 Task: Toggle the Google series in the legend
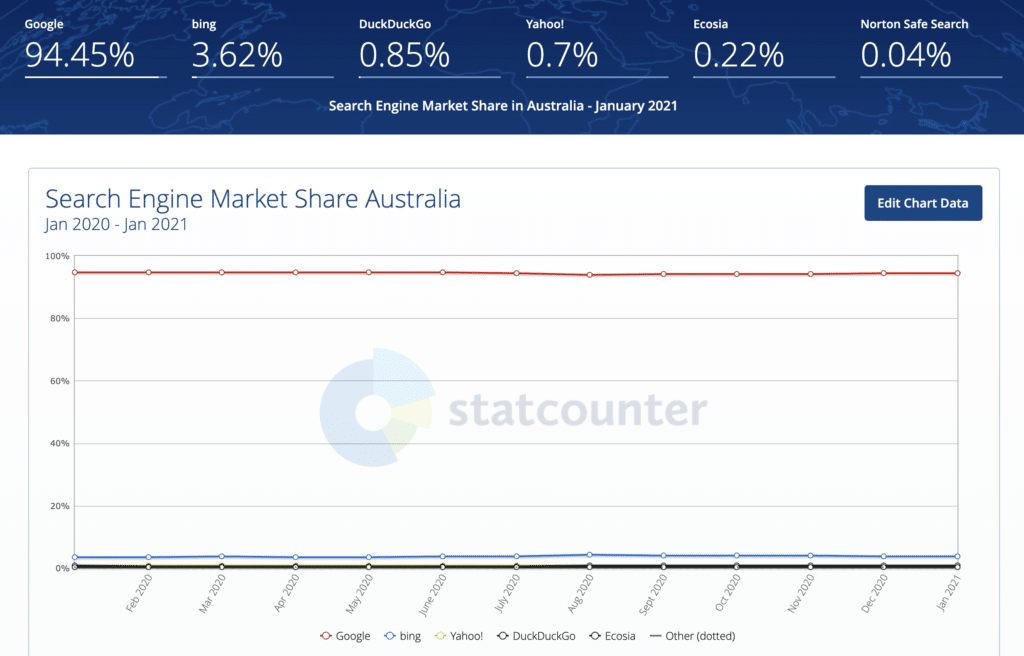(345, 636)
